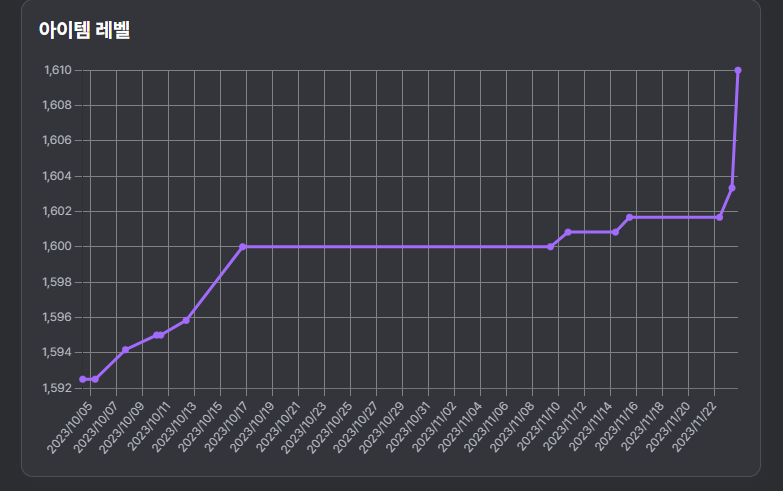
Task: Click the x-axis date 2023/11/02
Action: tap(433, 428)
